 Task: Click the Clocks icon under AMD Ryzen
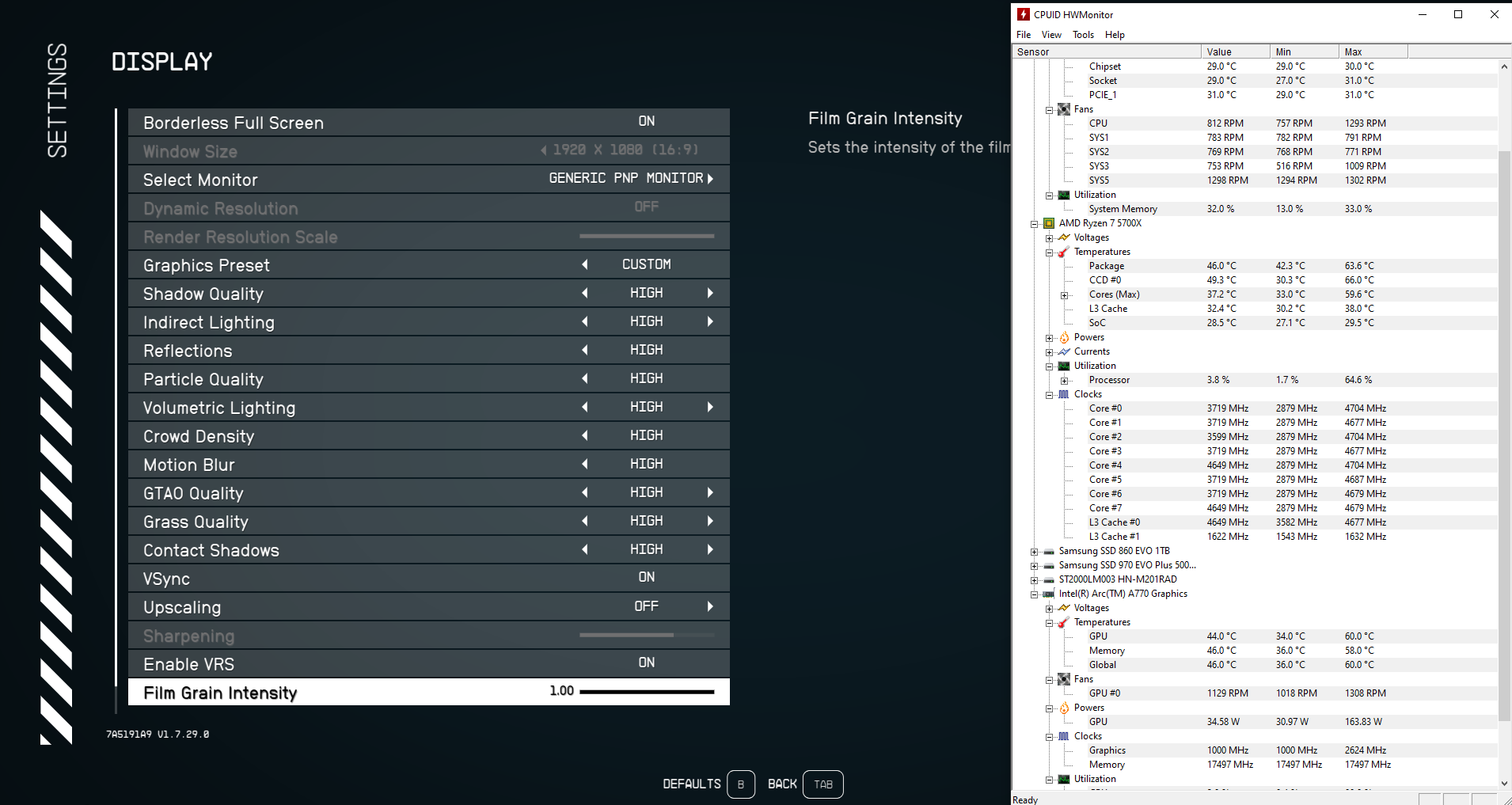(x=1064, y=394)
